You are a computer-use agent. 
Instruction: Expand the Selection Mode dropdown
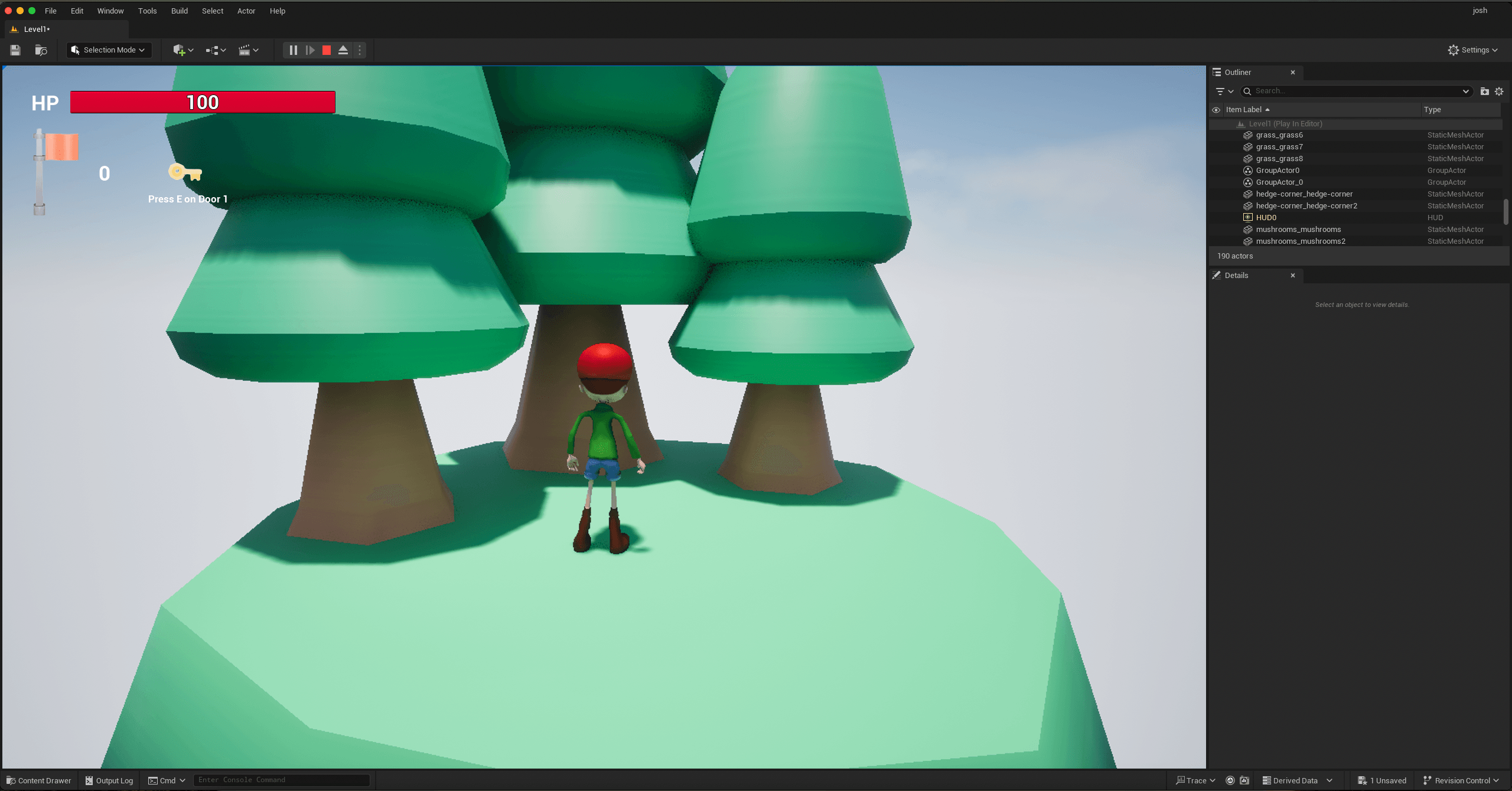109,50
